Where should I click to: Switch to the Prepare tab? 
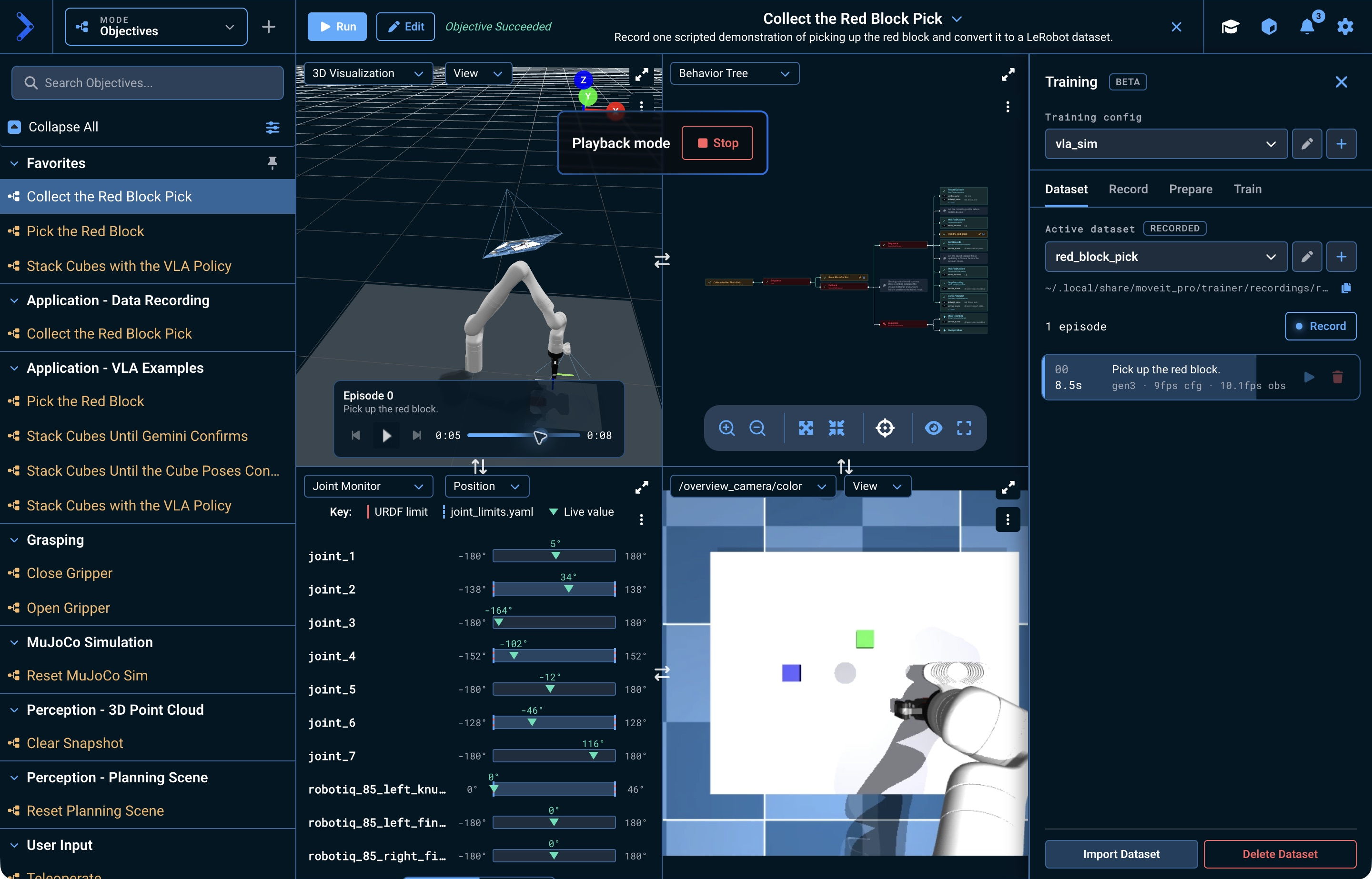tap(1190, 190)
